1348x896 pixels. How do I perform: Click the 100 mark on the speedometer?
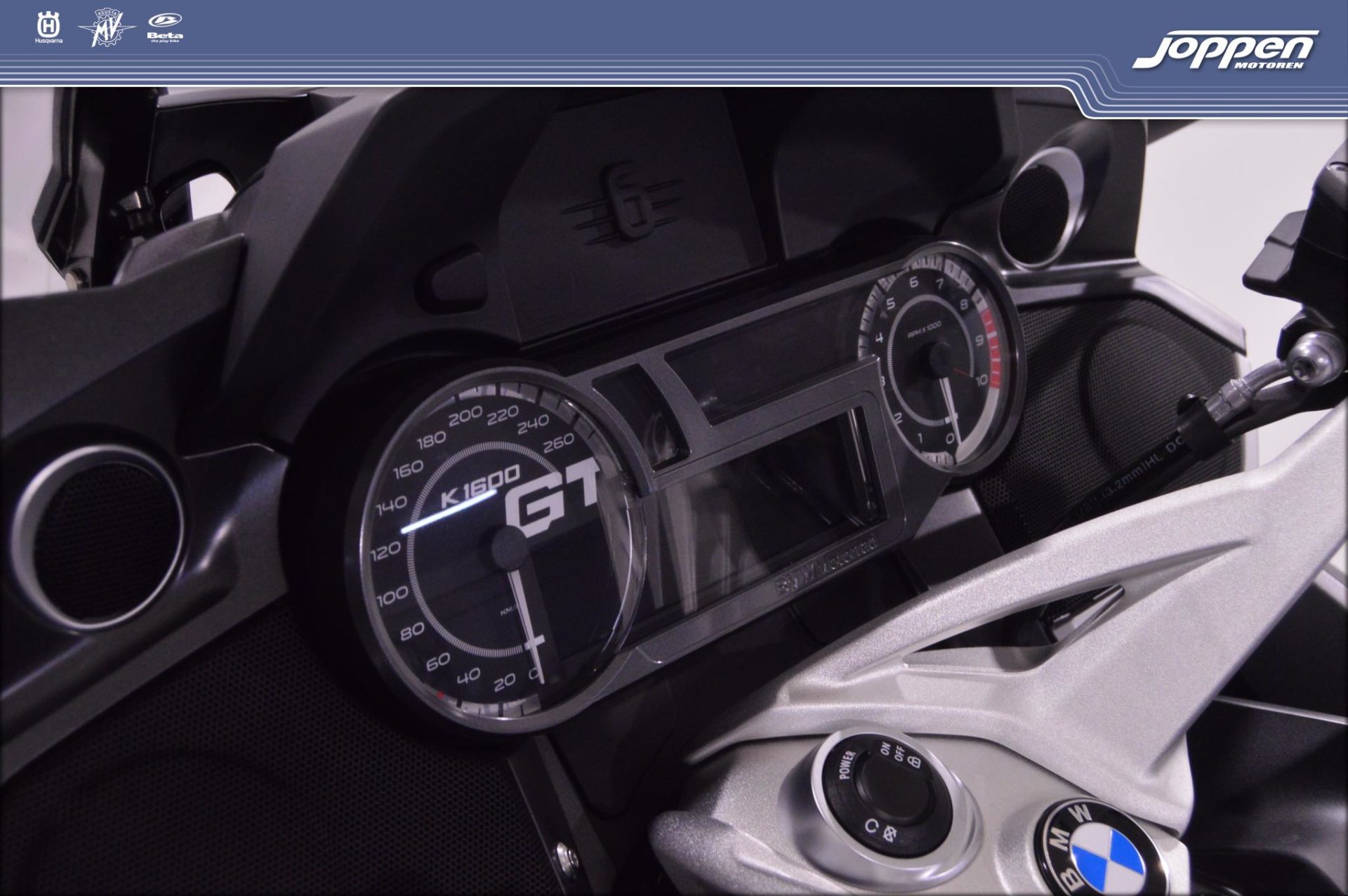pos(392,598)
